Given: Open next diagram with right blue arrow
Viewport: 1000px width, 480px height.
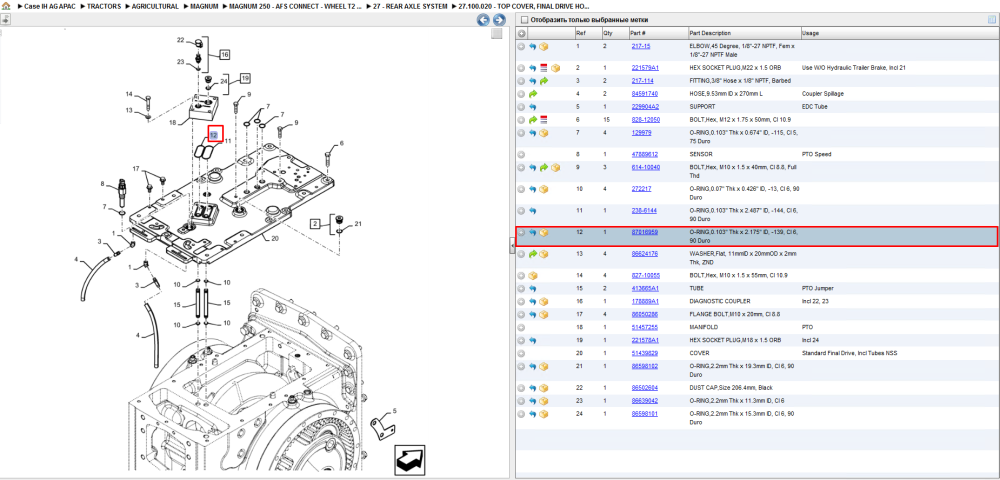Looking at the screenshot, I should coord(499,20).
